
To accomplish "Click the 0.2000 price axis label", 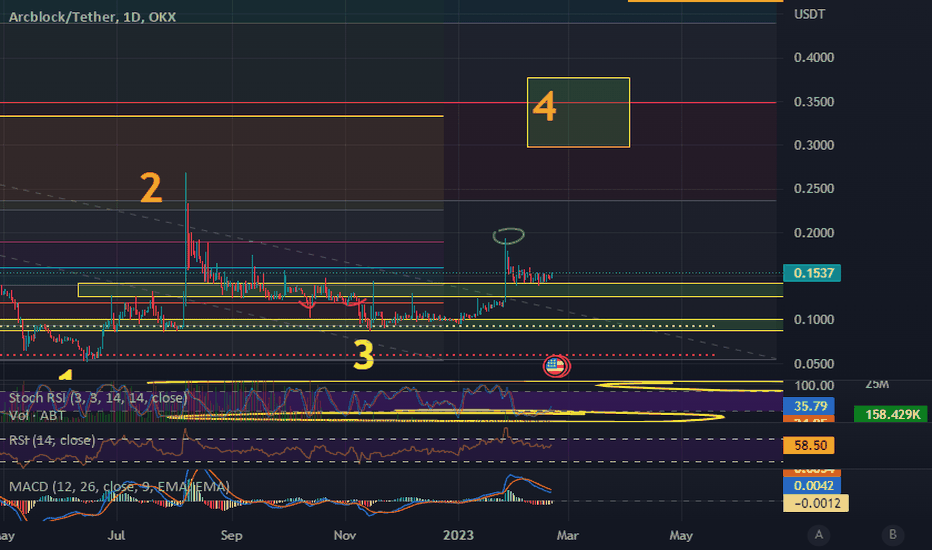I will [814, 232].
